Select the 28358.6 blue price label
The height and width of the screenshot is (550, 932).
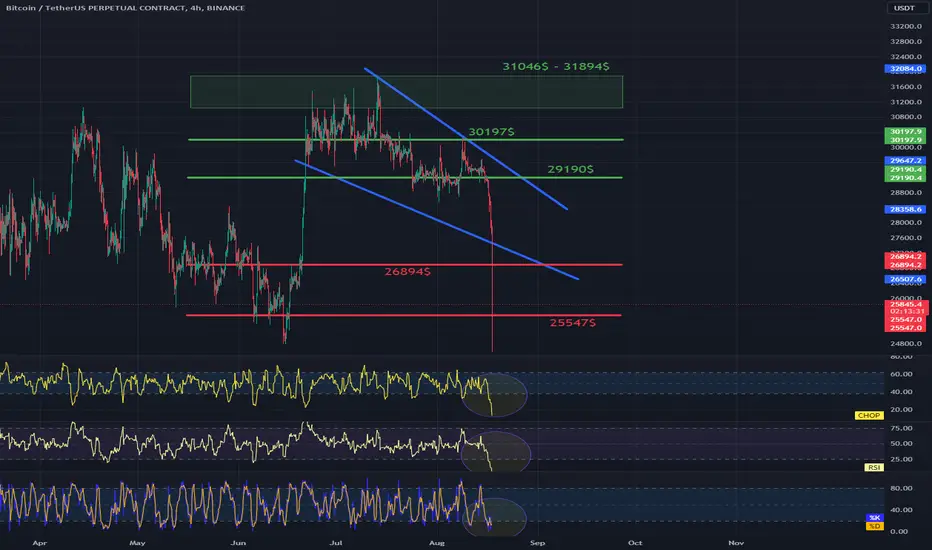(x=905, y=209)
